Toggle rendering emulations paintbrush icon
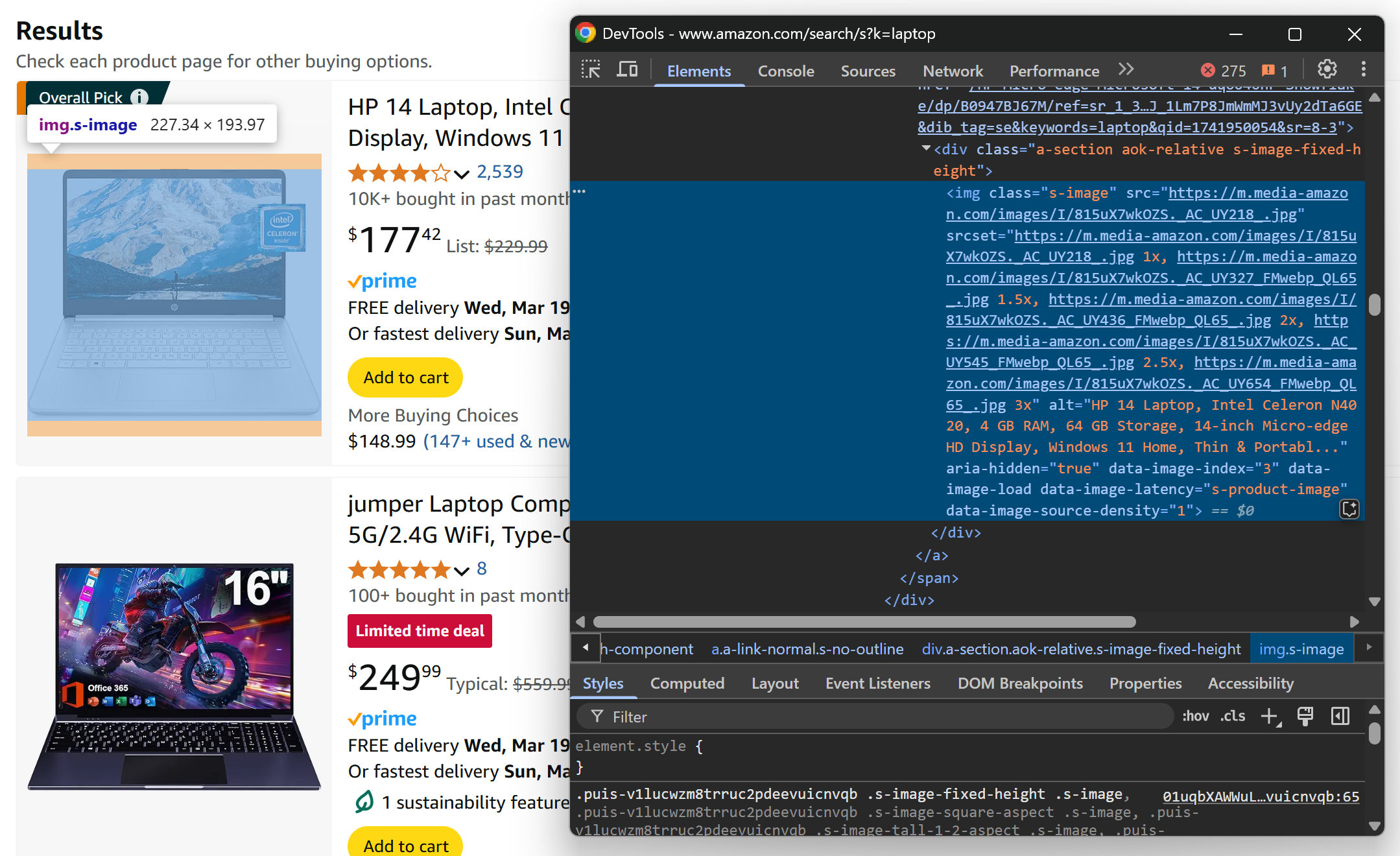Viewport: 1400px width, 856px height. pos(1305,717)
